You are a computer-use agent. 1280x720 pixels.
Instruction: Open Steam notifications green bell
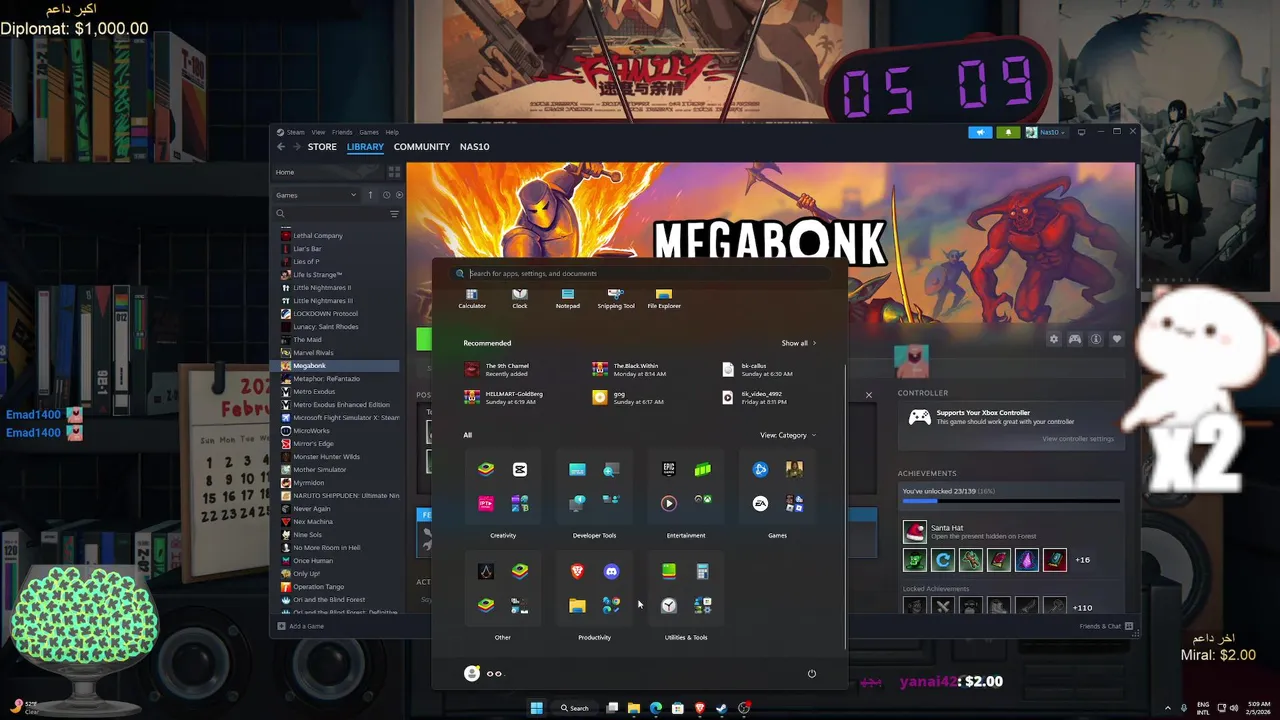click(x=1008, y=132)
